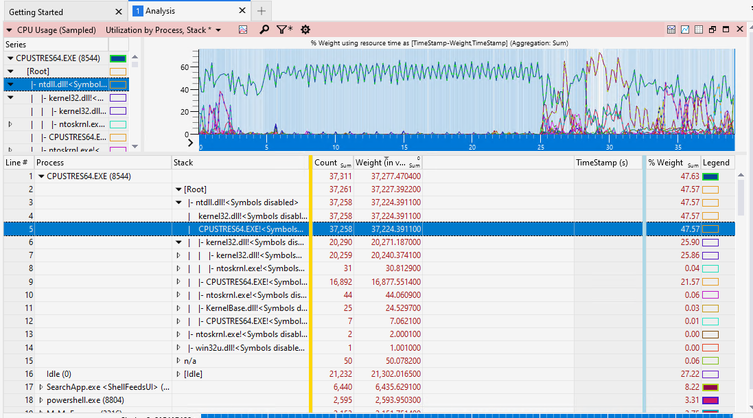The image size is (753, 418).
Task: Open the filter funnel options
Action: tap(284, 30)
